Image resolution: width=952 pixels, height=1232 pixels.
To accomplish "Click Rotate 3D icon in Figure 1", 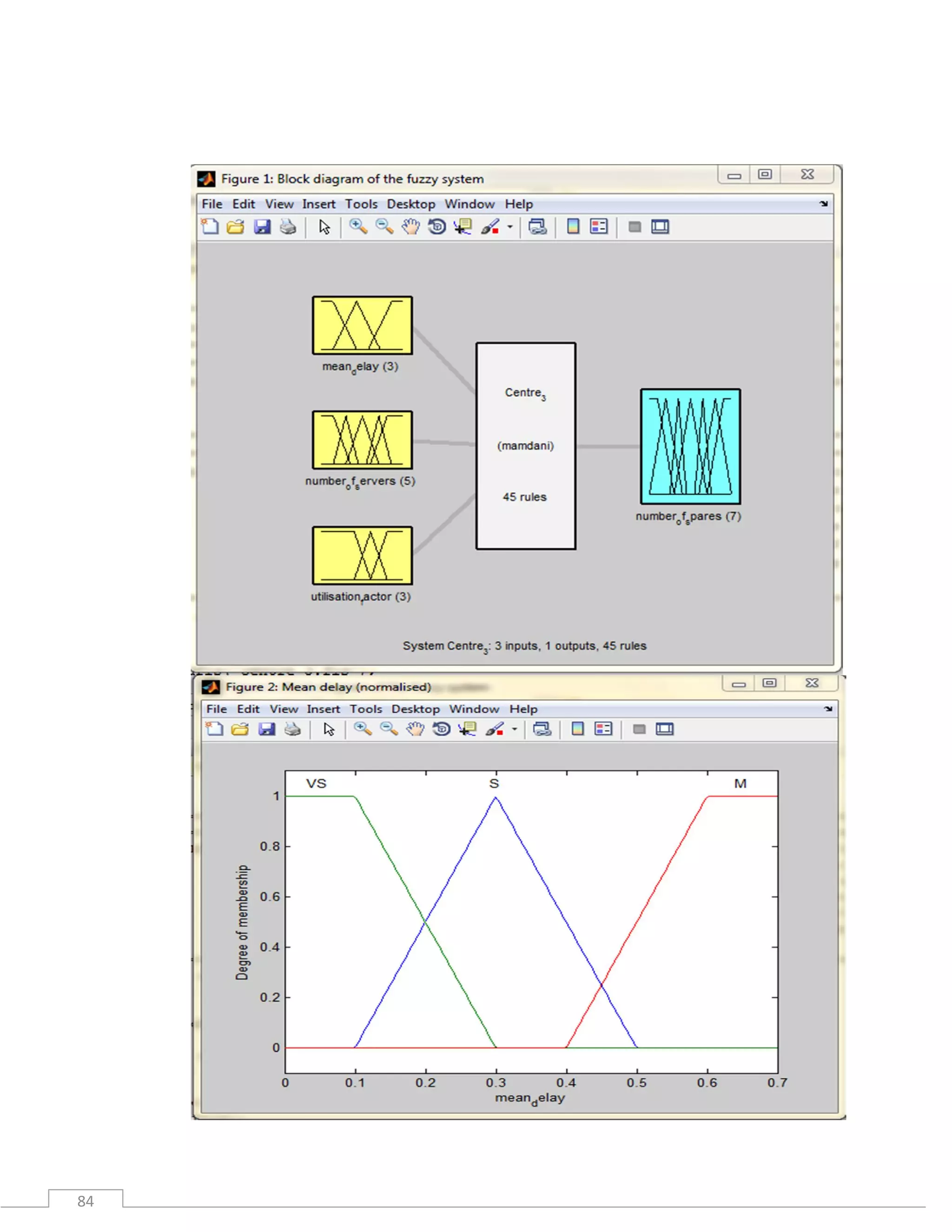I will click(437, 227).
